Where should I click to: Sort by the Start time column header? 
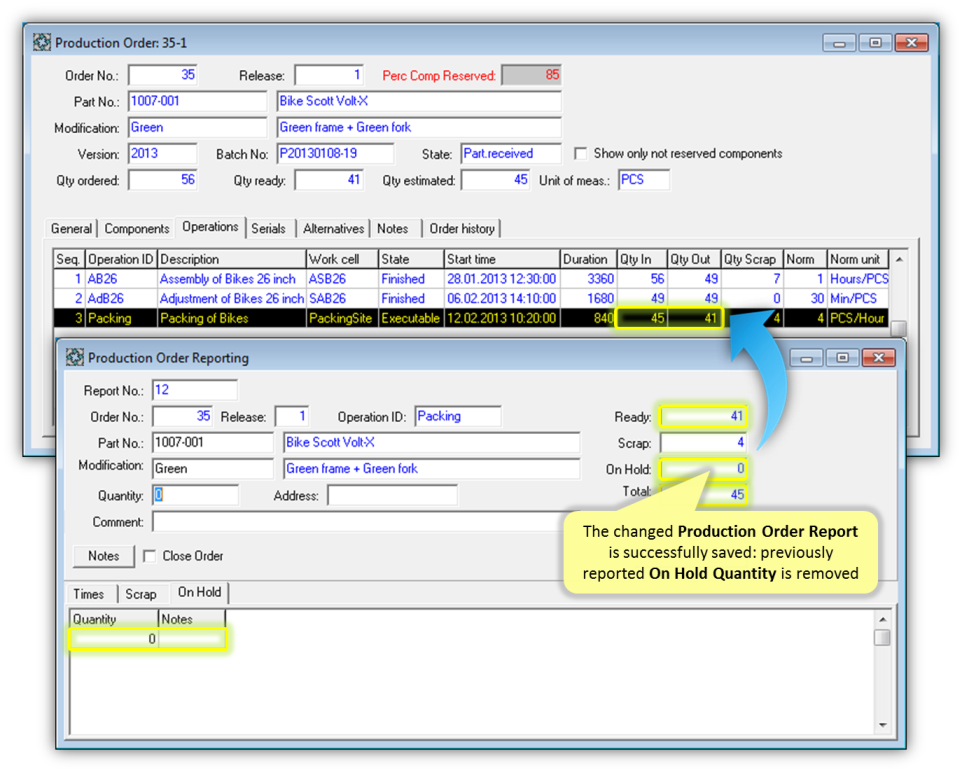click(500, 260)
